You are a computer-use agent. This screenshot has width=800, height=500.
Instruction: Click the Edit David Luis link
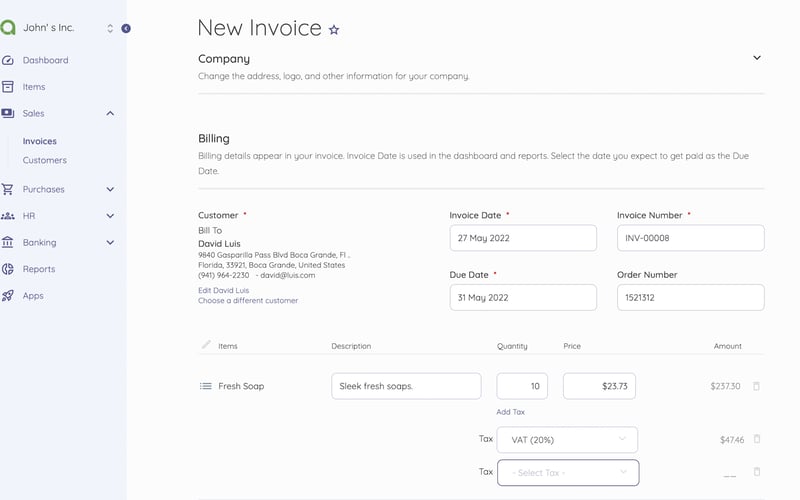point(223,290)
